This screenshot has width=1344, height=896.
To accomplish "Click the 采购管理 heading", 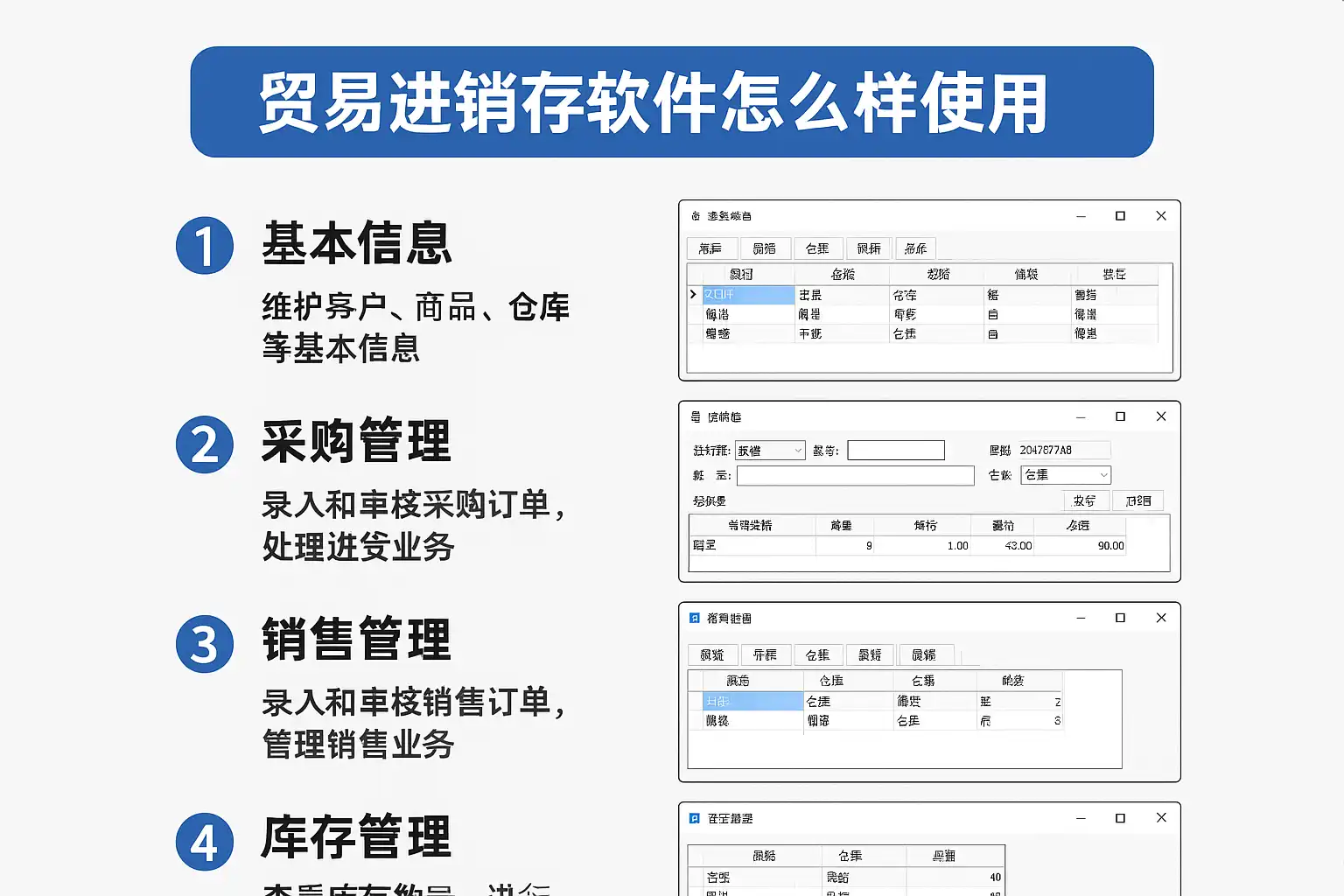I will pos(357,441).
